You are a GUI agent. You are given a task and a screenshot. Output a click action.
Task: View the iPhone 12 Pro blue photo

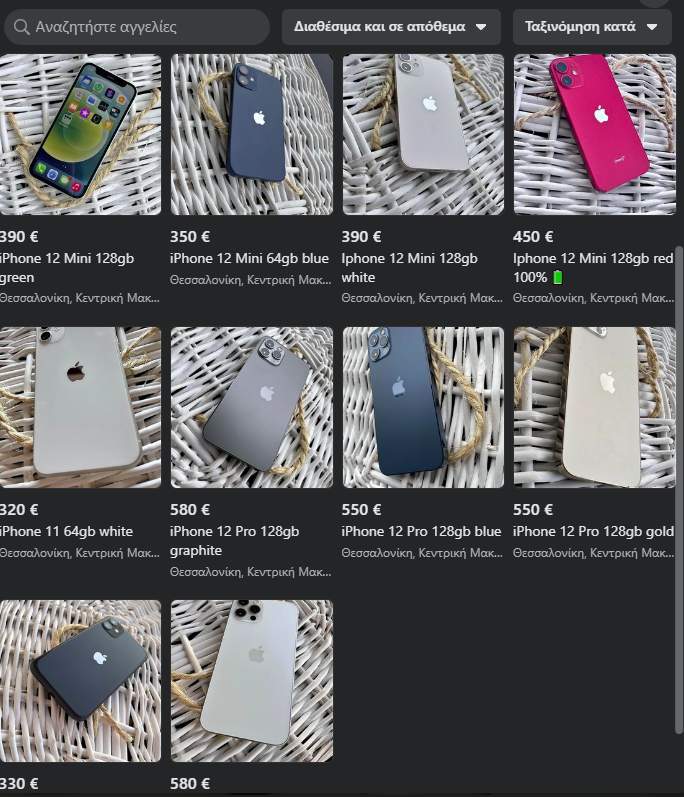point(423,407)
